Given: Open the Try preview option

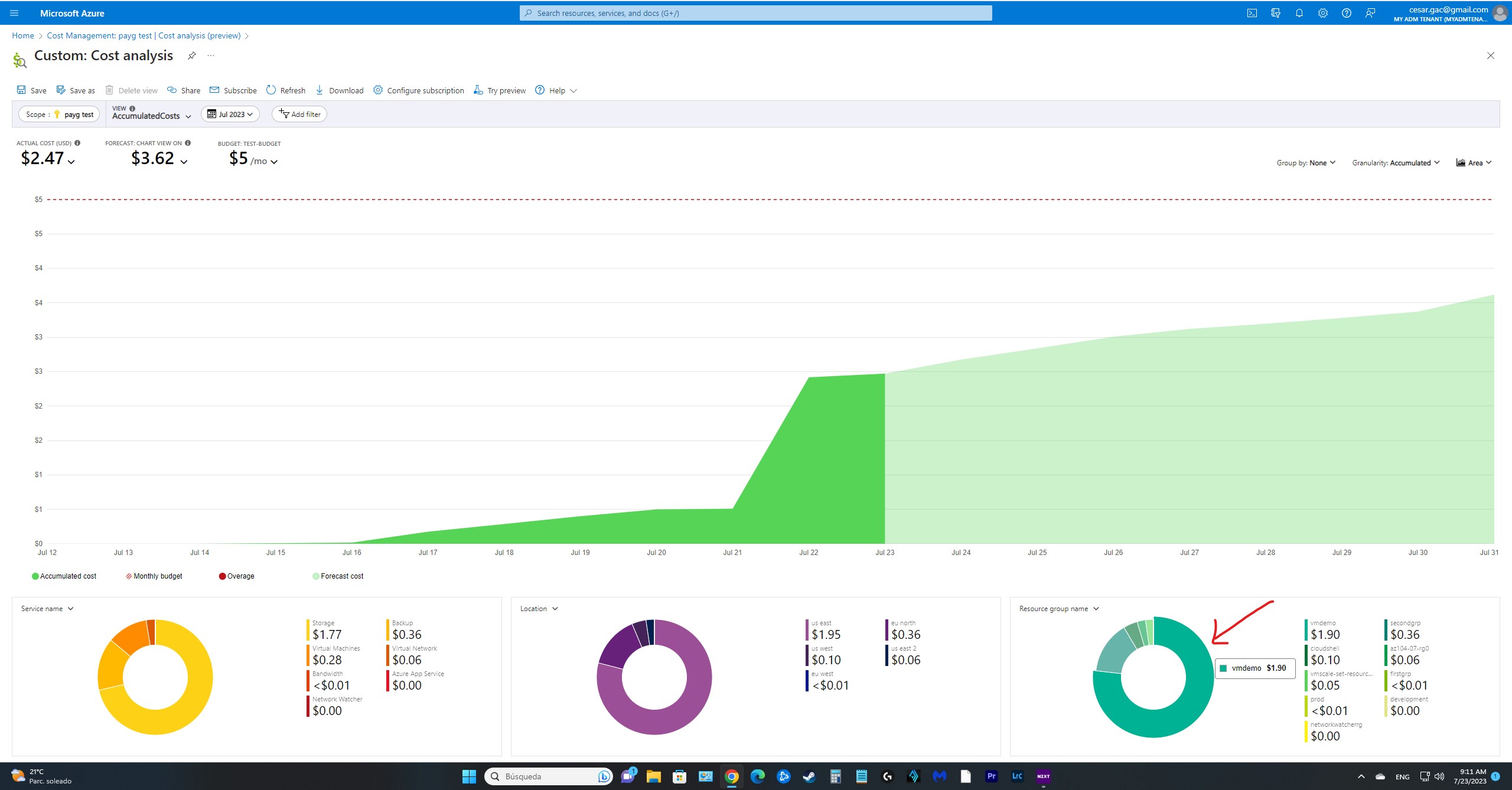Looking at the screenshot, I should click(500, 90).
